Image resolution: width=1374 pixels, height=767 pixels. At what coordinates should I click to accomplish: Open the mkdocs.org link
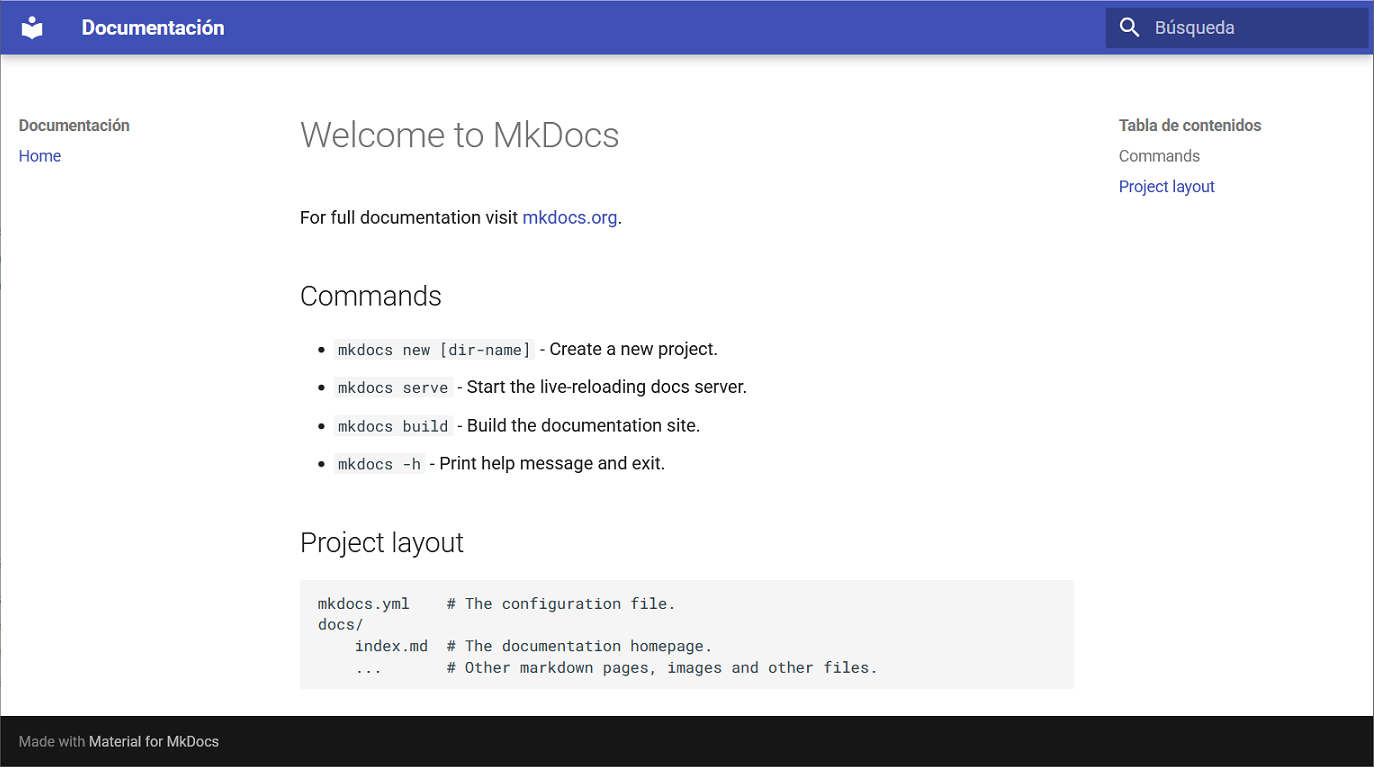point(569,217)
